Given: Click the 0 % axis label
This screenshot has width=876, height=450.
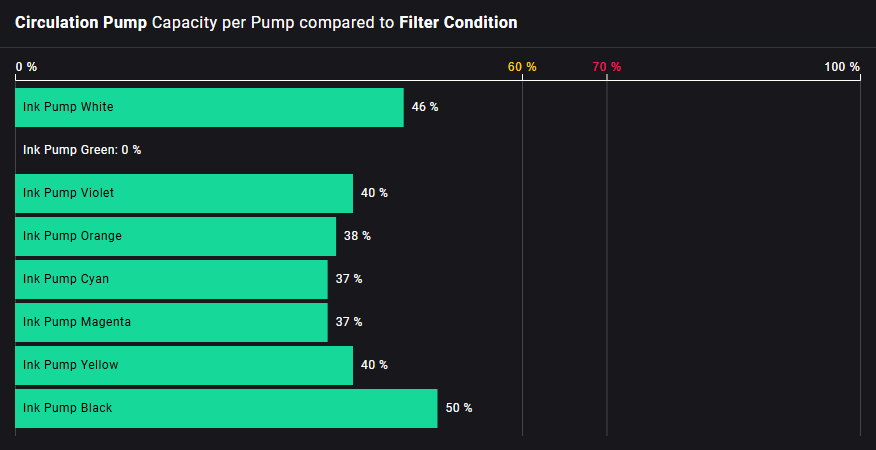Looking at the screenshot, I should click(26, 67).
